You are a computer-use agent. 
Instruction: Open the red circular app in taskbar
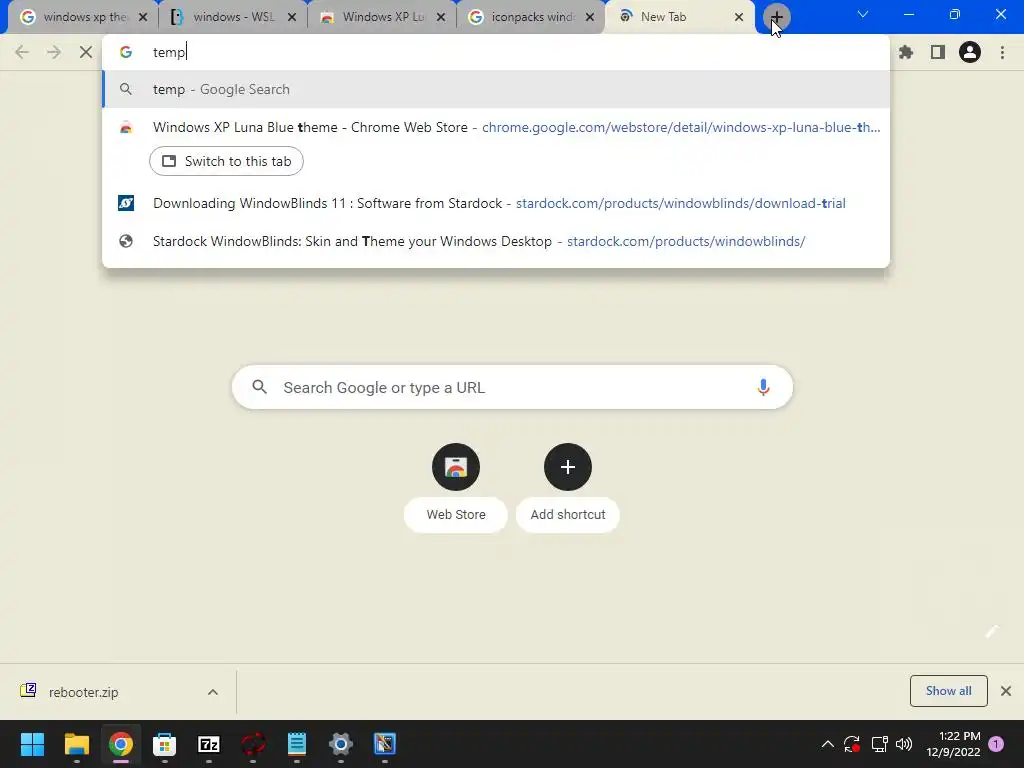pos(253,744)
